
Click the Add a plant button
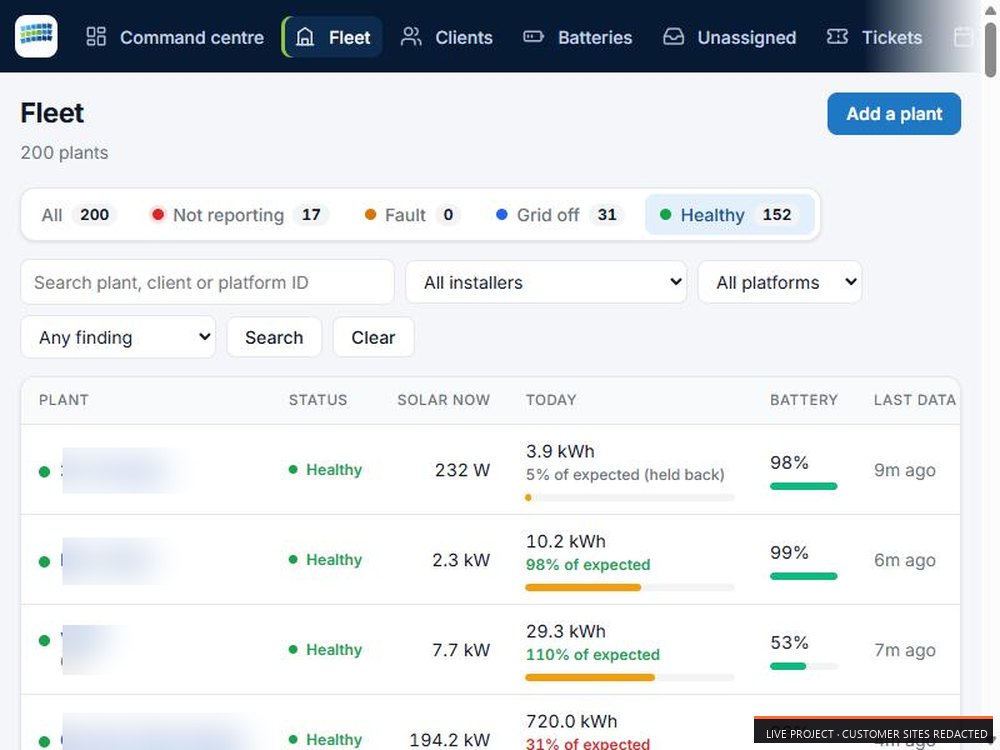894,114
